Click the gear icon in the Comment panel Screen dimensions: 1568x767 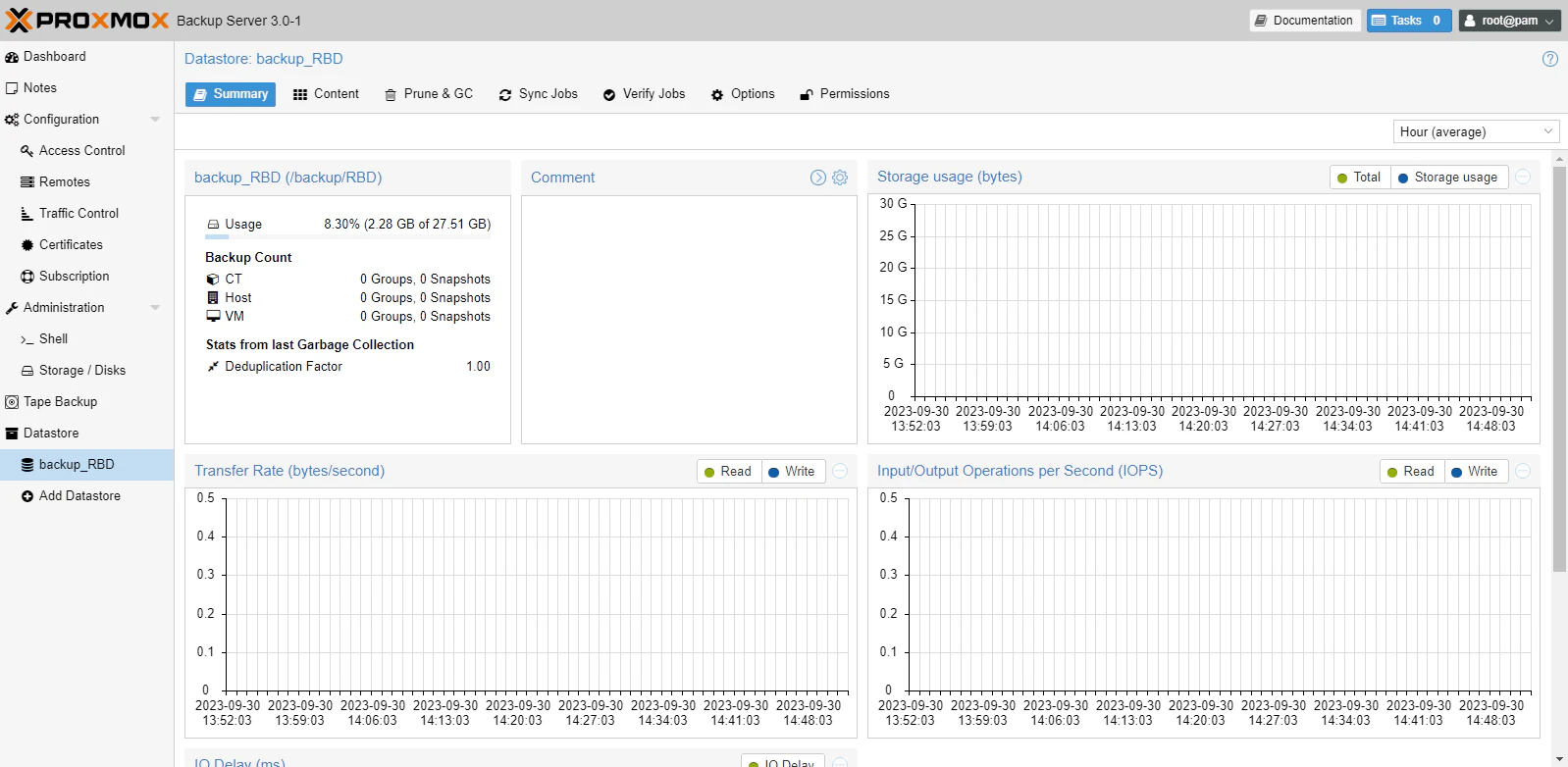(840, 178)
